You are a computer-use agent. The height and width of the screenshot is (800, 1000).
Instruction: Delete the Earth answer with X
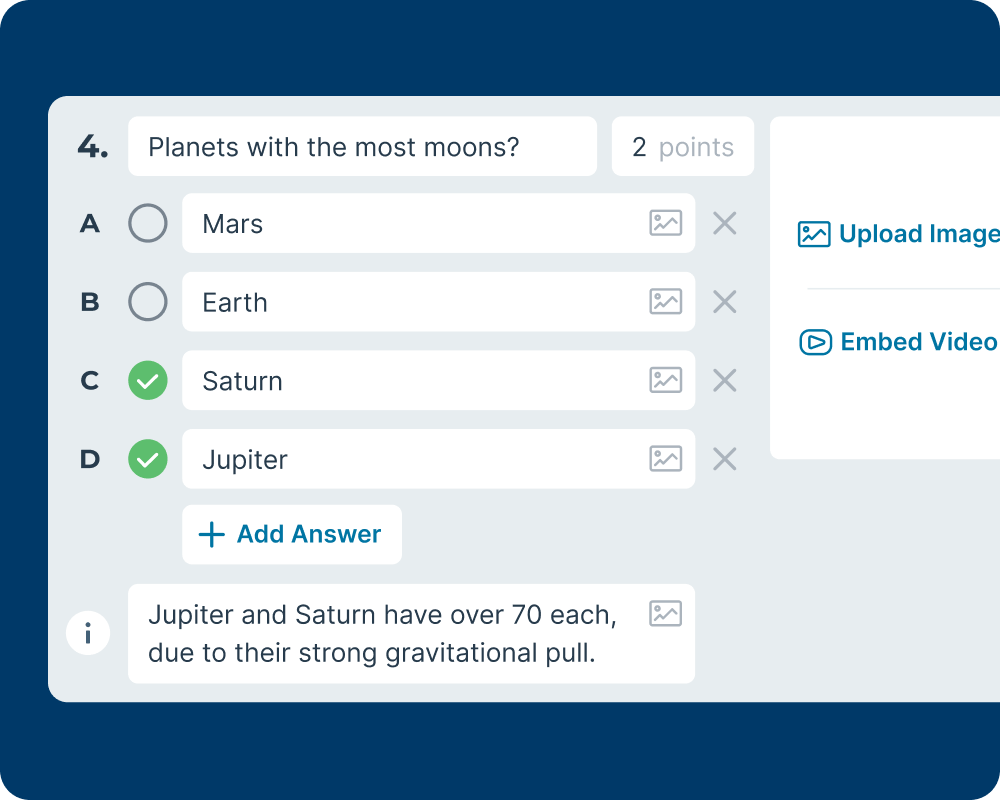coord(725,301)
